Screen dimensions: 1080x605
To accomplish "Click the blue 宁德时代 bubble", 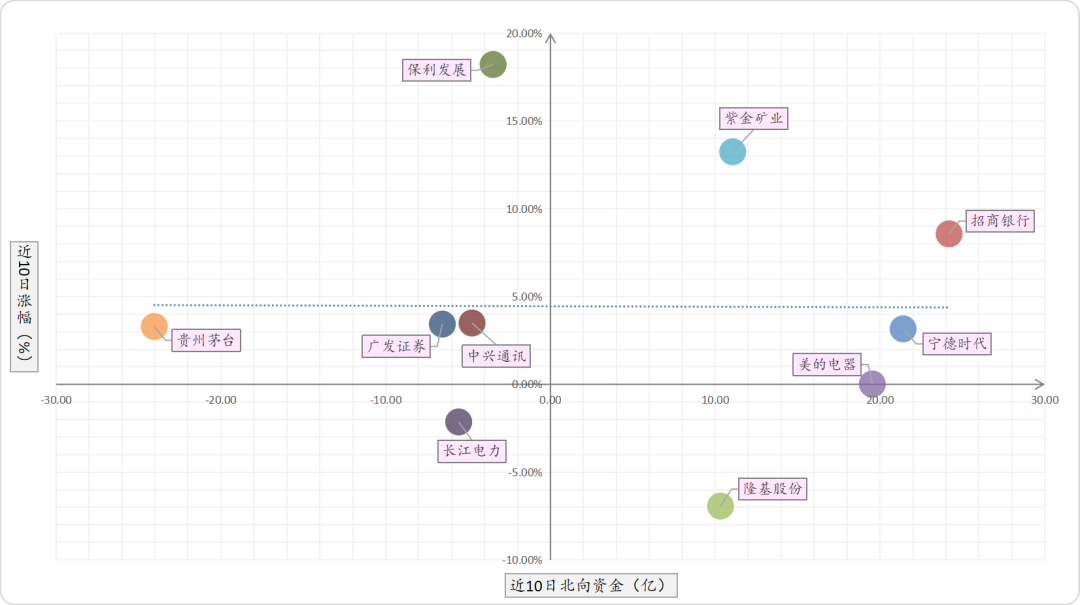I will 902,329.
